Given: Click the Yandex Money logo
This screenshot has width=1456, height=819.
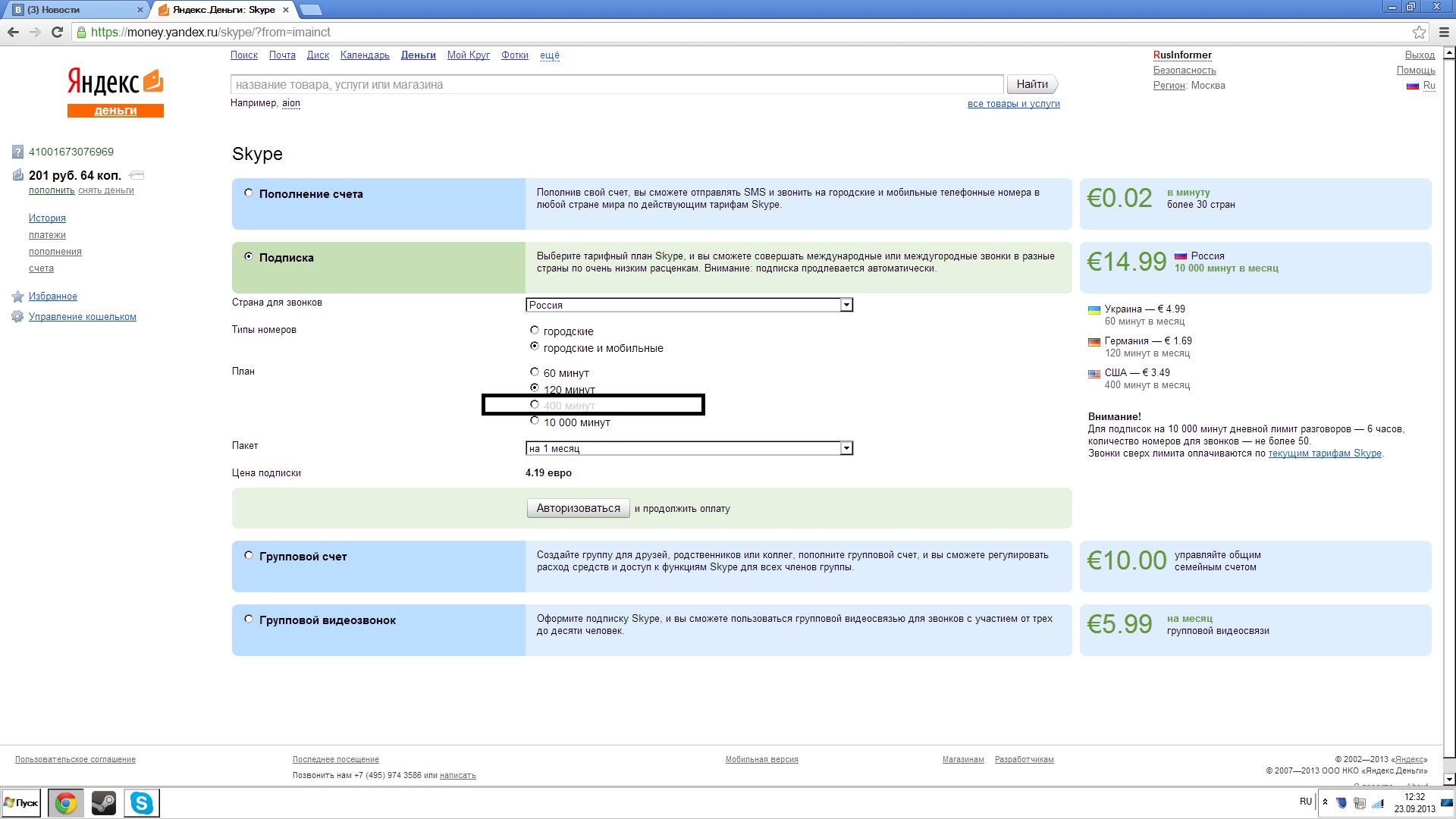Looking at the screenshot, I should point(115,93).
